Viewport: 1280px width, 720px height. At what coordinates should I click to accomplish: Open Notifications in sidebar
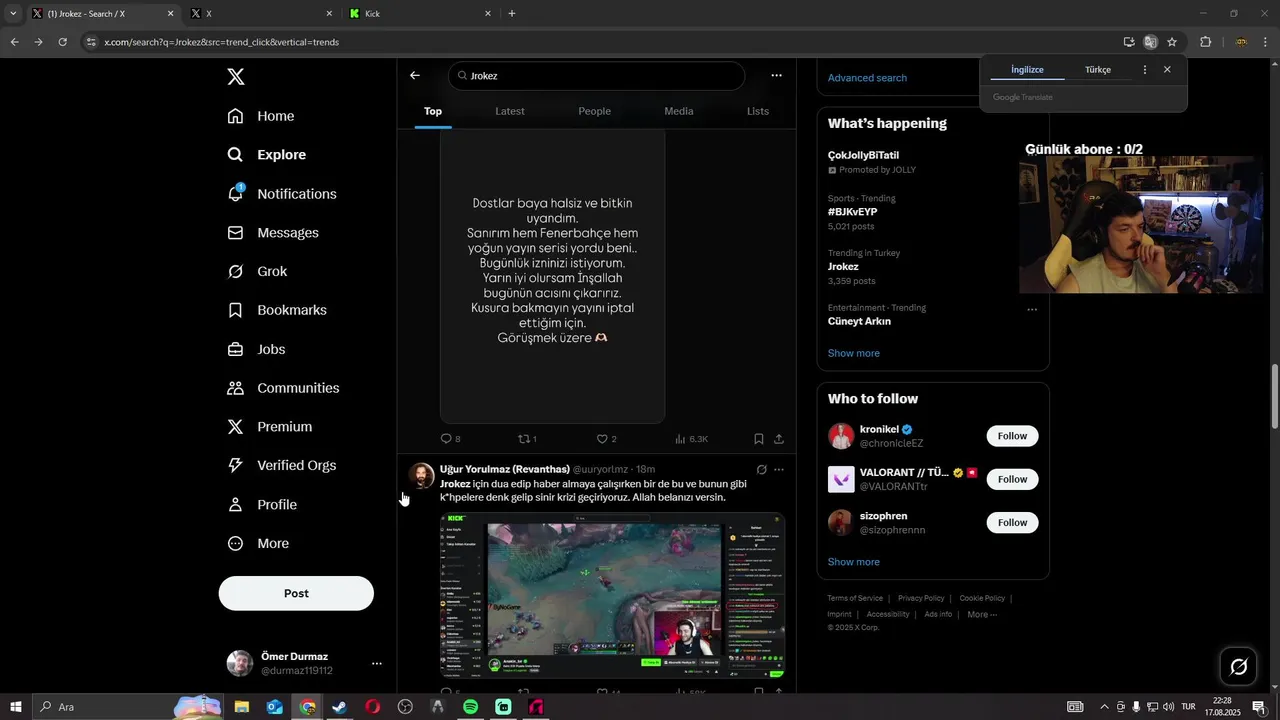coord(282,194)
